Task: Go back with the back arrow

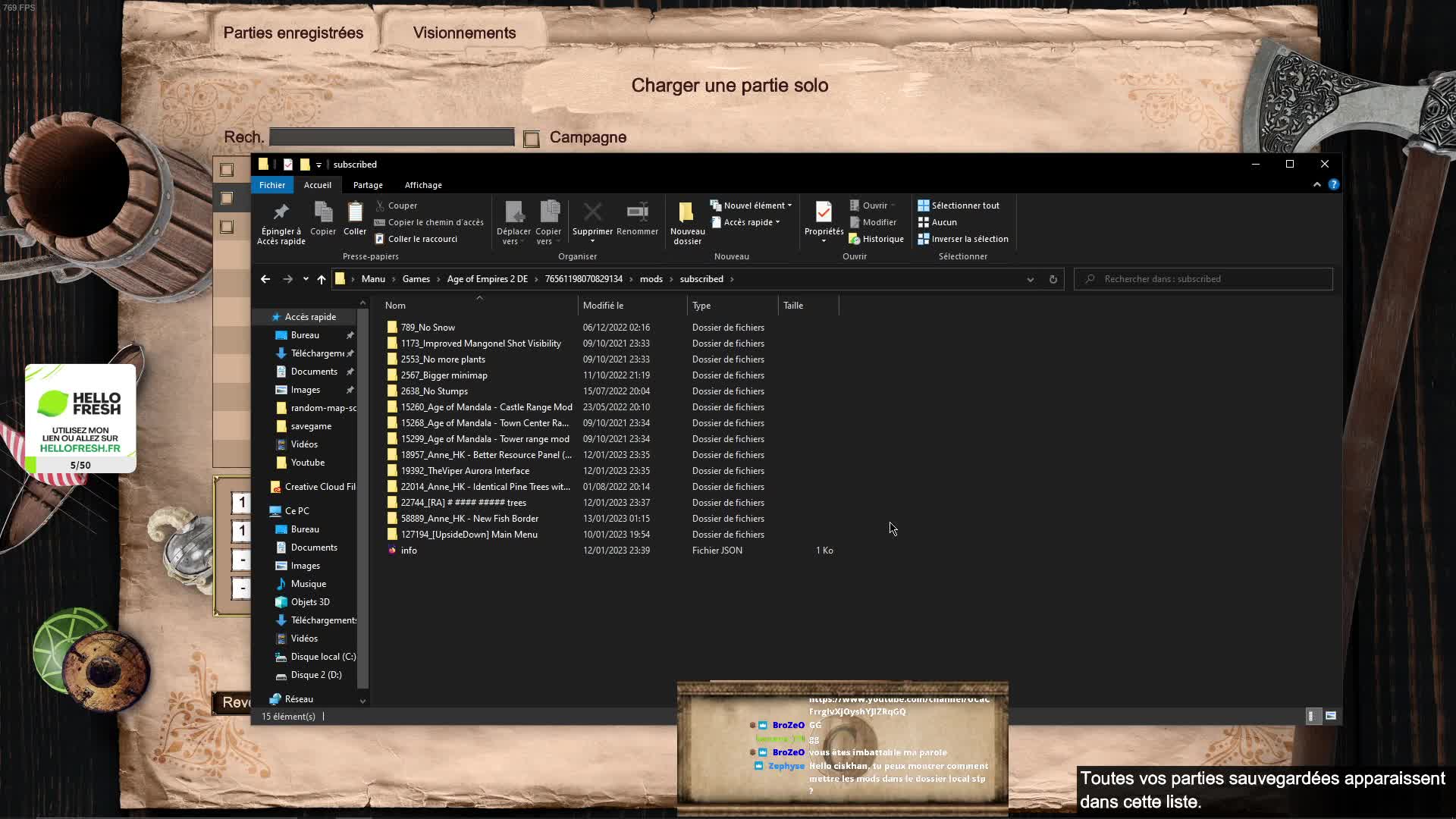Action: click(x=265, y=279)
